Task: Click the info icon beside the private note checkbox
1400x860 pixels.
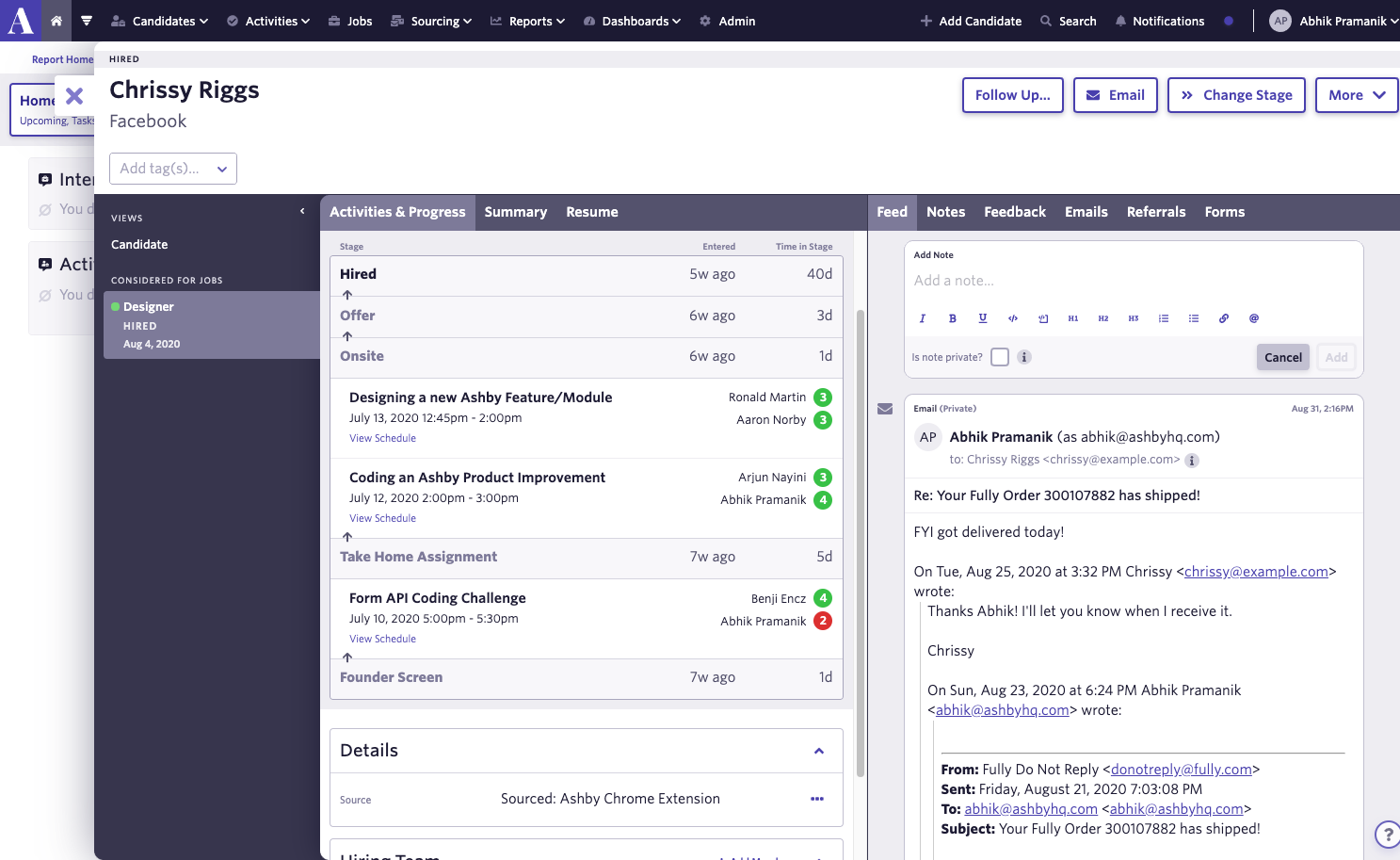Action: (x=1024, y=357)
